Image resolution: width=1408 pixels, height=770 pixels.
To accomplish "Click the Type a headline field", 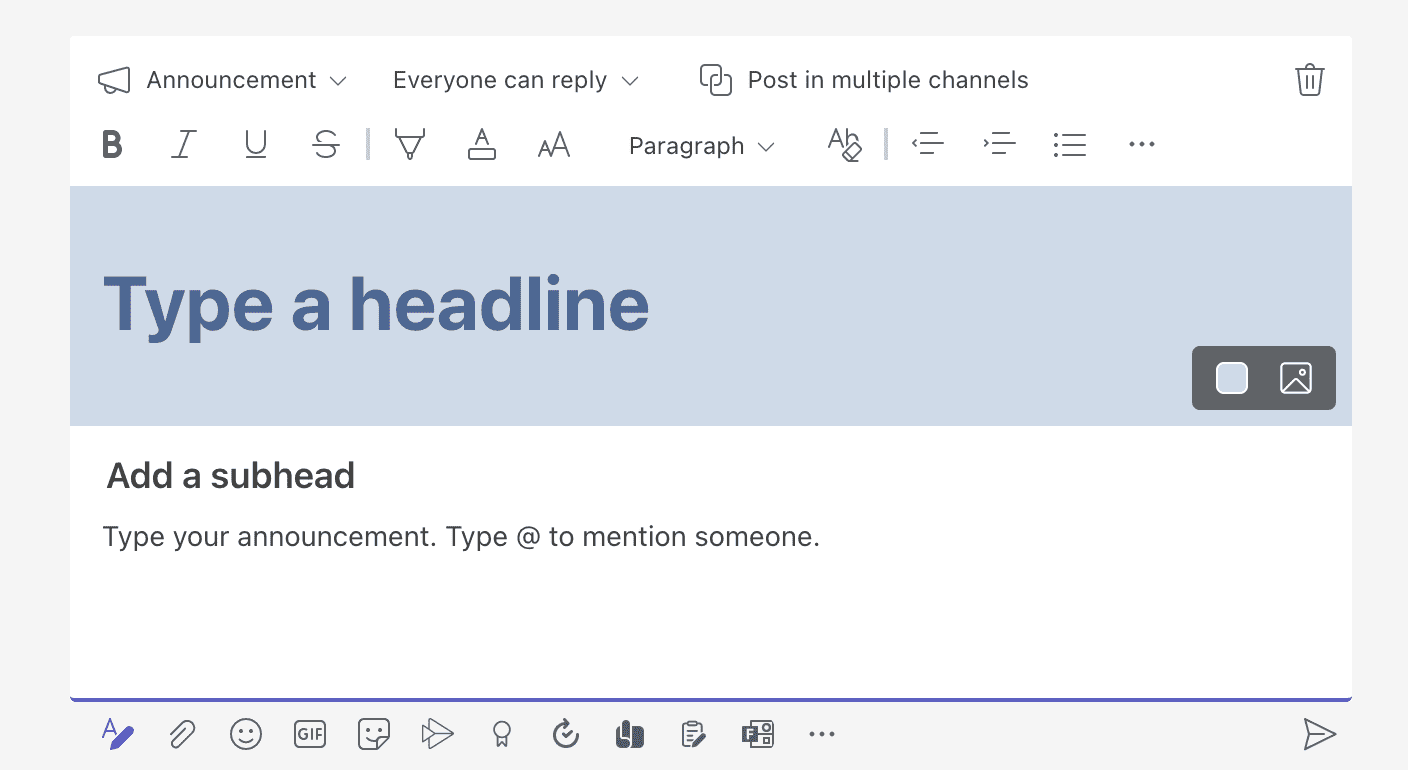I will coord(376,303).
